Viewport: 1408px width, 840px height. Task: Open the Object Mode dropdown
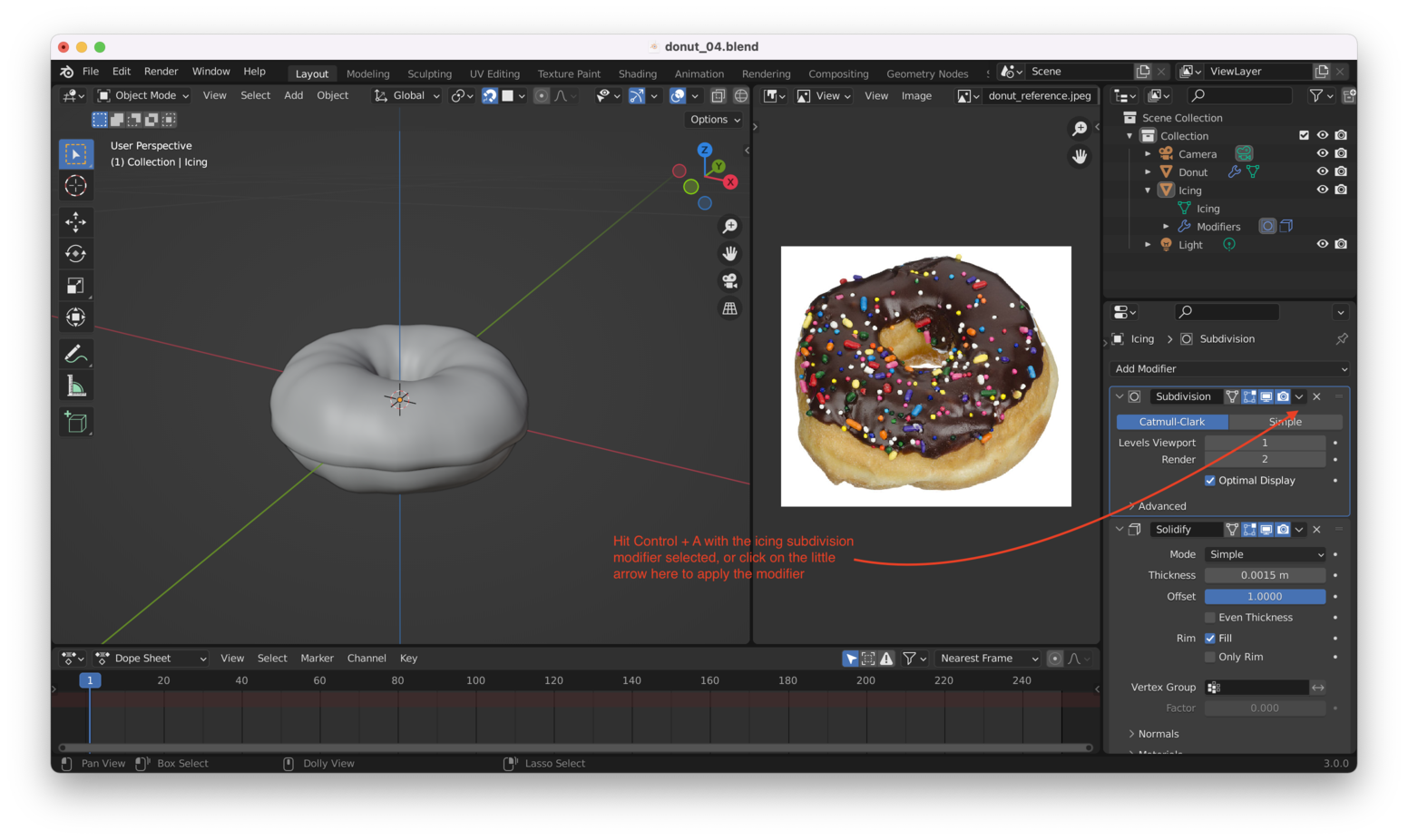point(143,95)
